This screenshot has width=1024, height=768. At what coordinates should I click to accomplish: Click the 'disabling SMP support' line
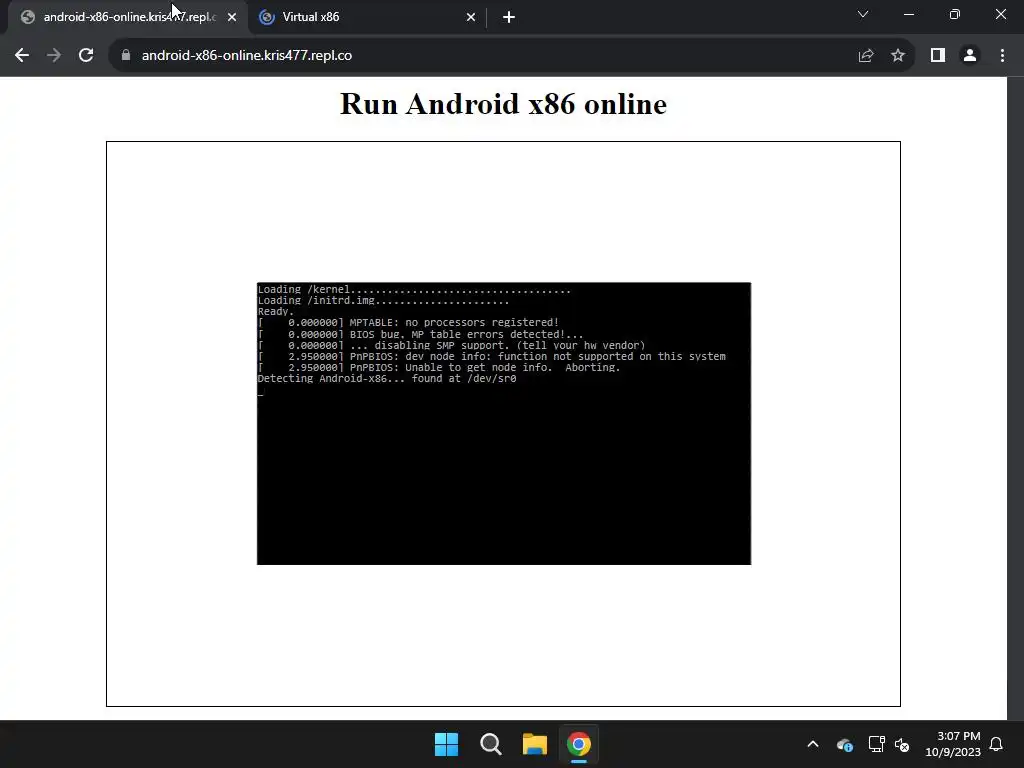pyautogui.click(x=451, y=345)
